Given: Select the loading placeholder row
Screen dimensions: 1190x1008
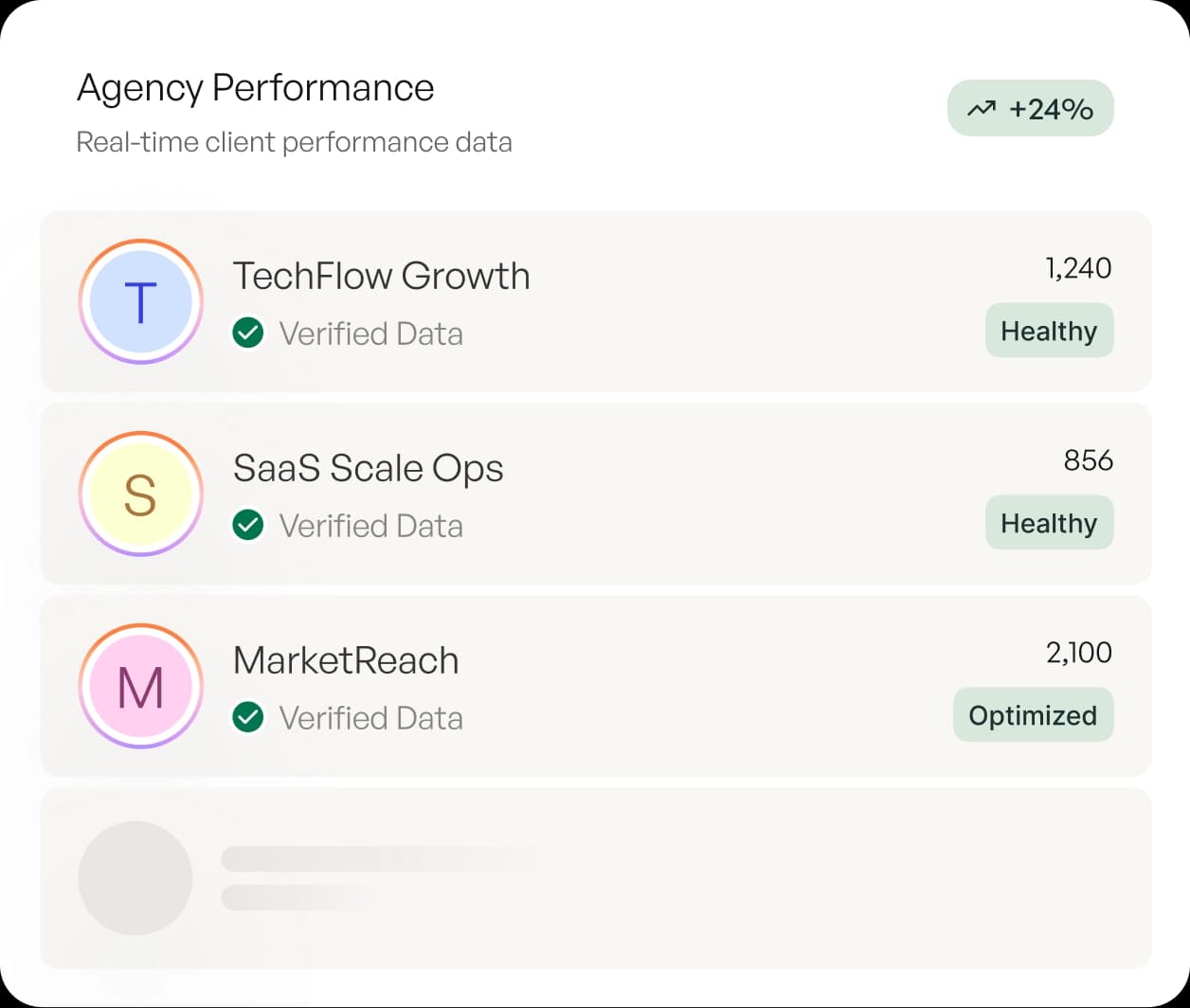Looking at the screenshot, I should (x=595, y=878).
